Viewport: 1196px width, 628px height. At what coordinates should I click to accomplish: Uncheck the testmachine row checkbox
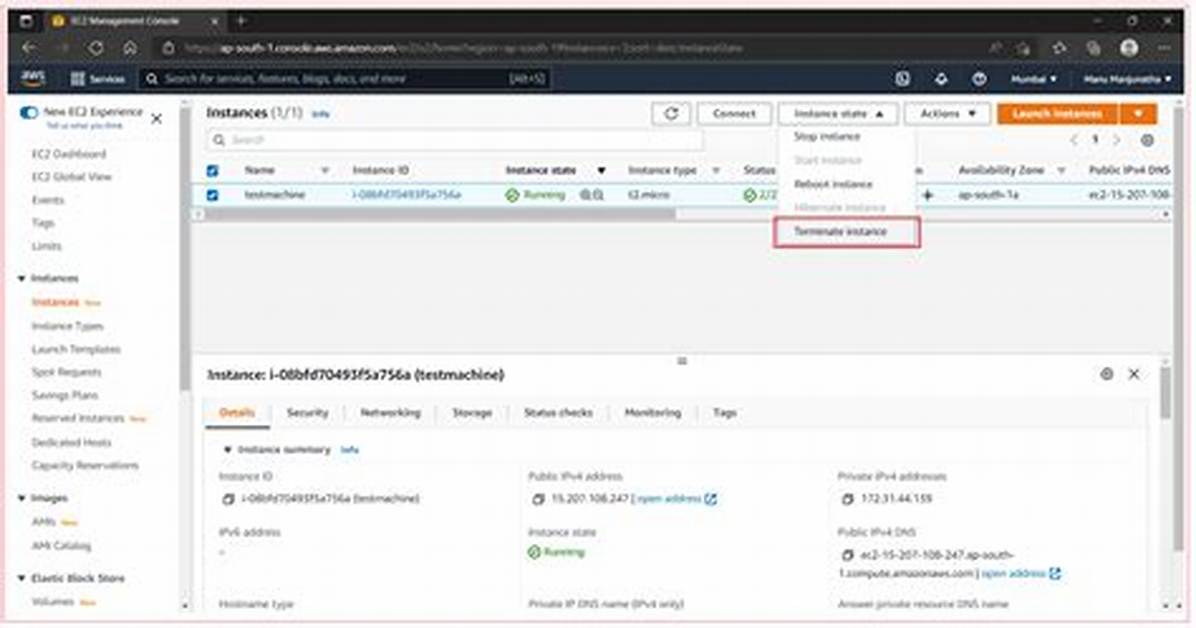click(213, 195)
